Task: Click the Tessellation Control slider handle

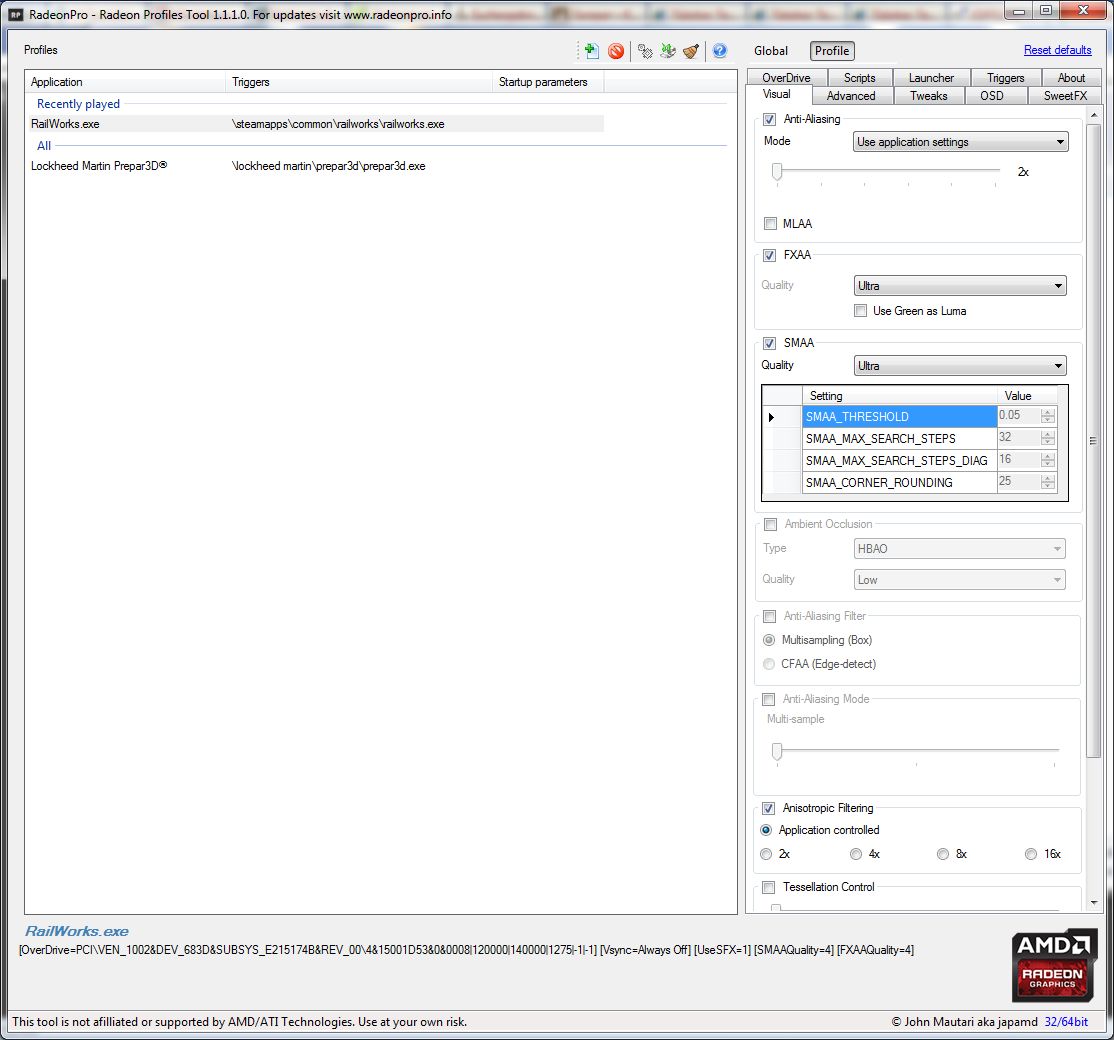Action: pos(777,908)
